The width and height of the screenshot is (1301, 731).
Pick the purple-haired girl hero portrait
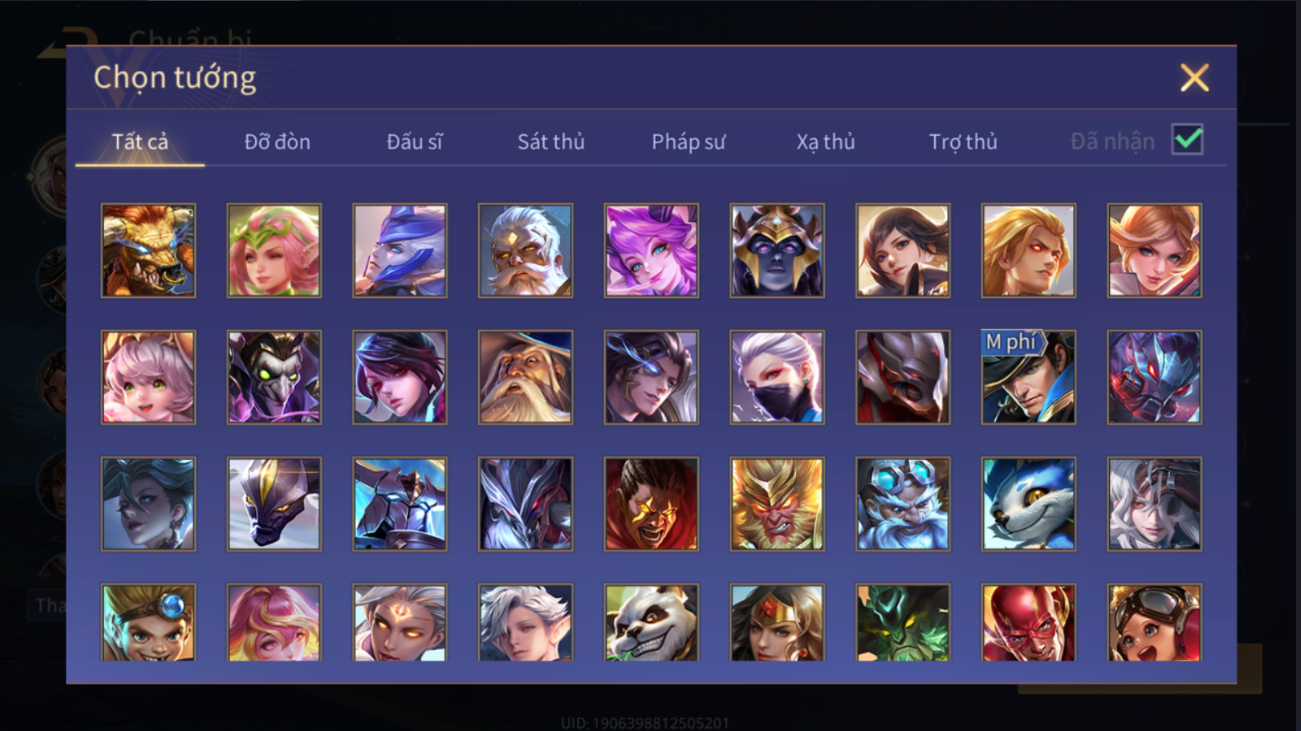651,250
